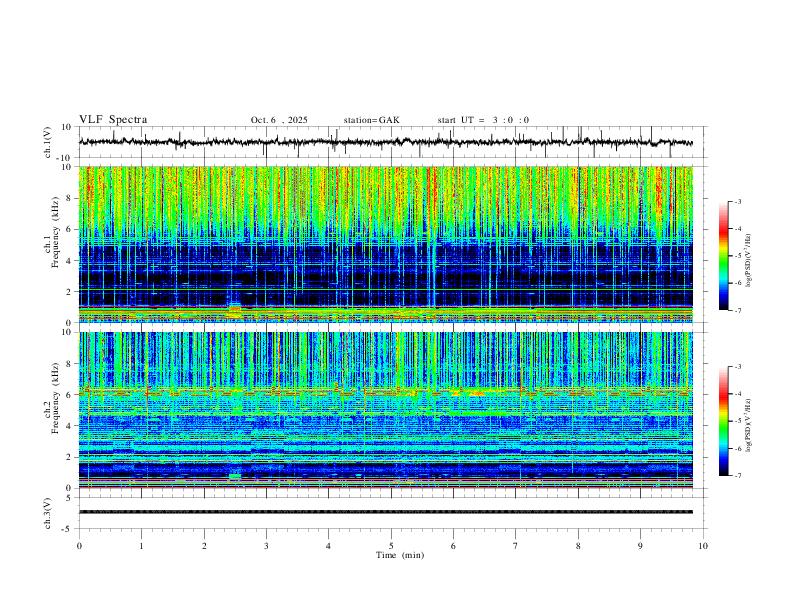The width and height of the screenshot is (792, 612).
Task: Click the date label 'Oct. 6 , 2025'
Action: 279,120
